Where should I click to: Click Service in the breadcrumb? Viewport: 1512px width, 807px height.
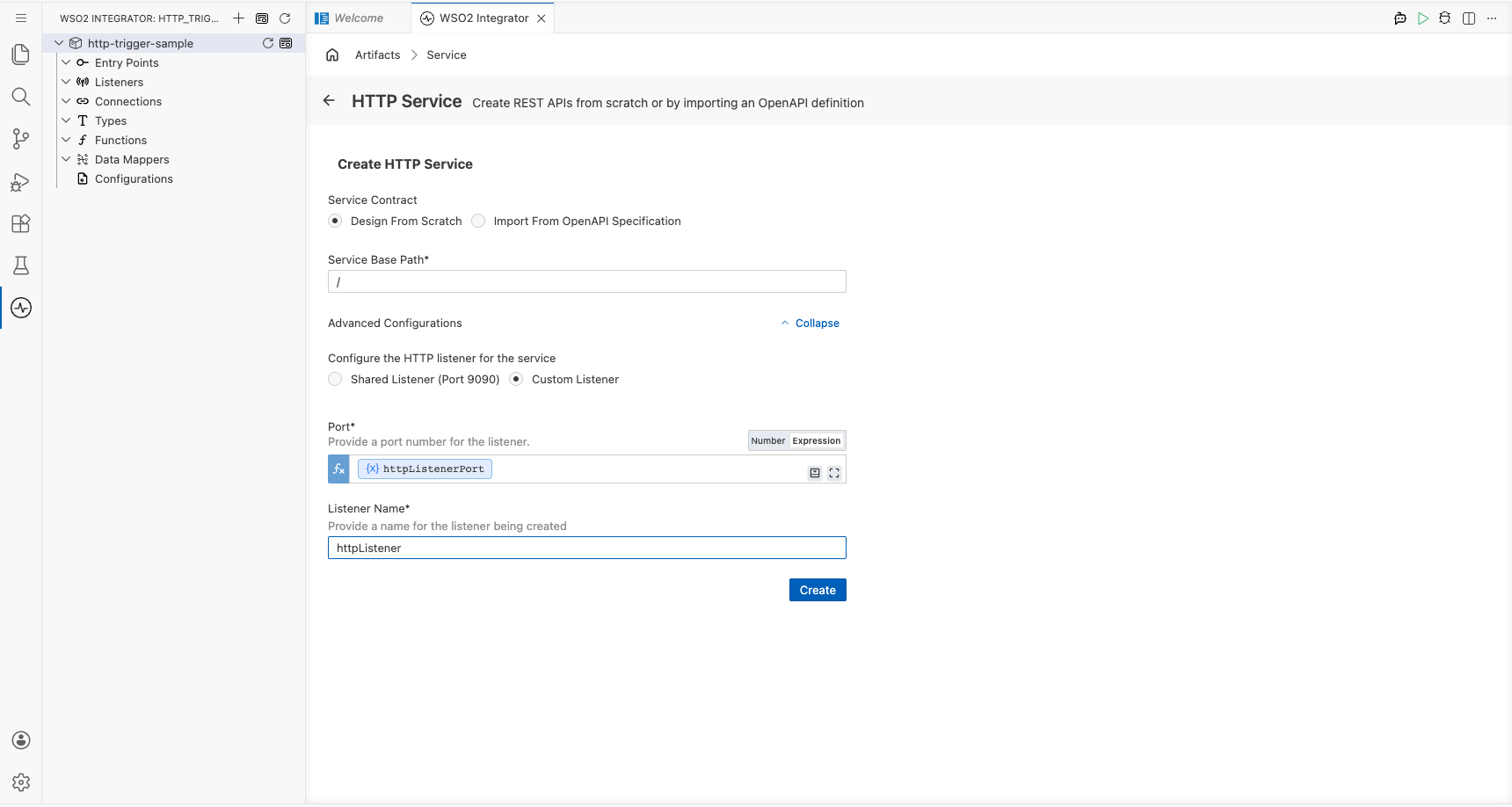[x=447, y=55]
